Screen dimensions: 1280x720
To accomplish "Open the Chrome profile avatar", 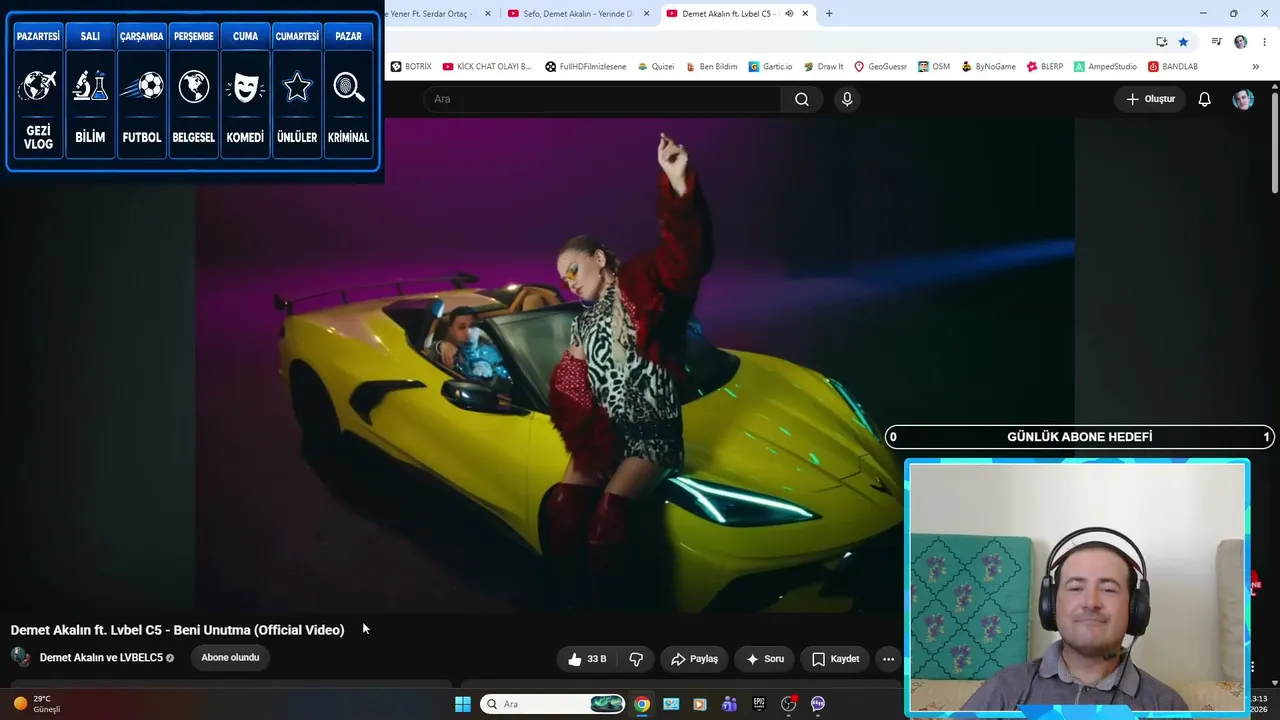I will point(1240,42).
